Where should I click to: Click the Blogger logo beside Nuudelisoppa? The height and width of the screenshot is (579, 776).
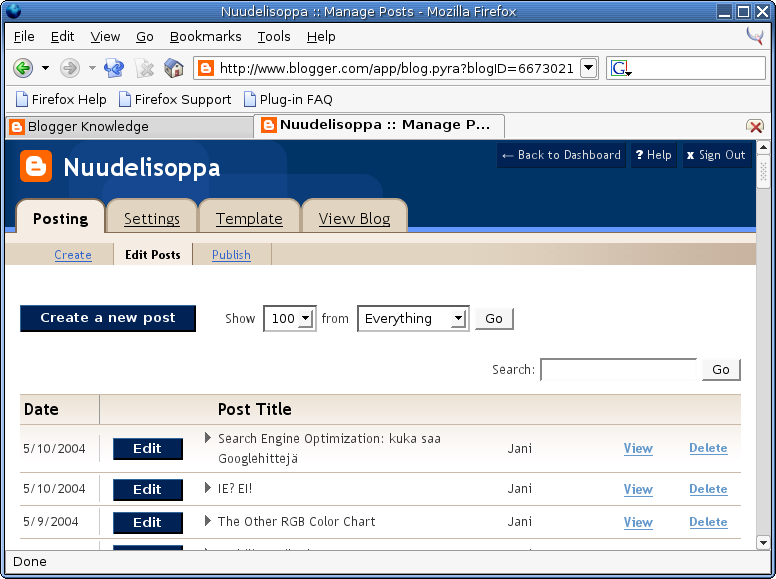pyautogui.click(x=36, y=166)
